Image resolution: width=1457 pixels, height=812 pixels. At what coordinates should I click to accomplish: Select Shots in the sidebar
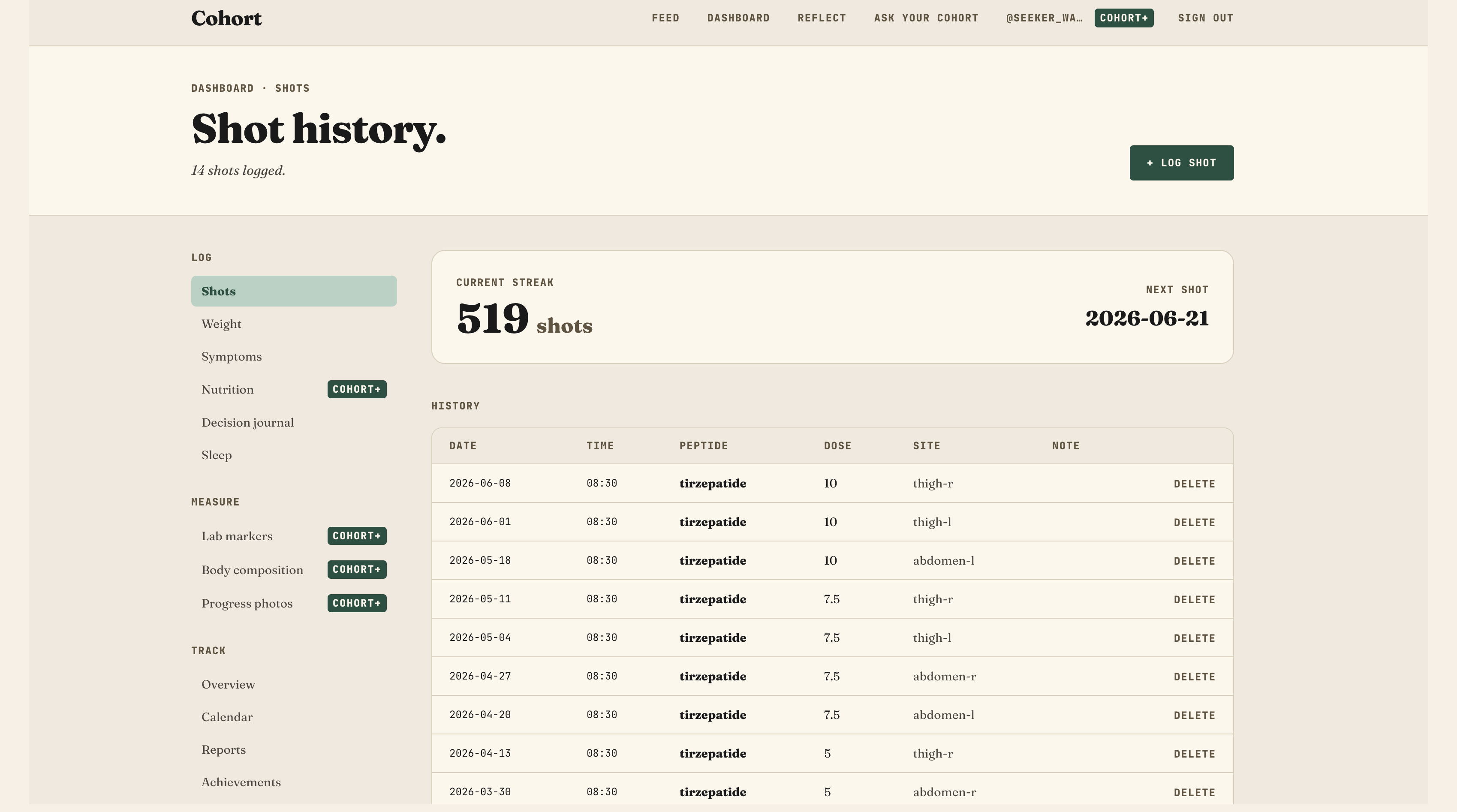click(294, 291)
